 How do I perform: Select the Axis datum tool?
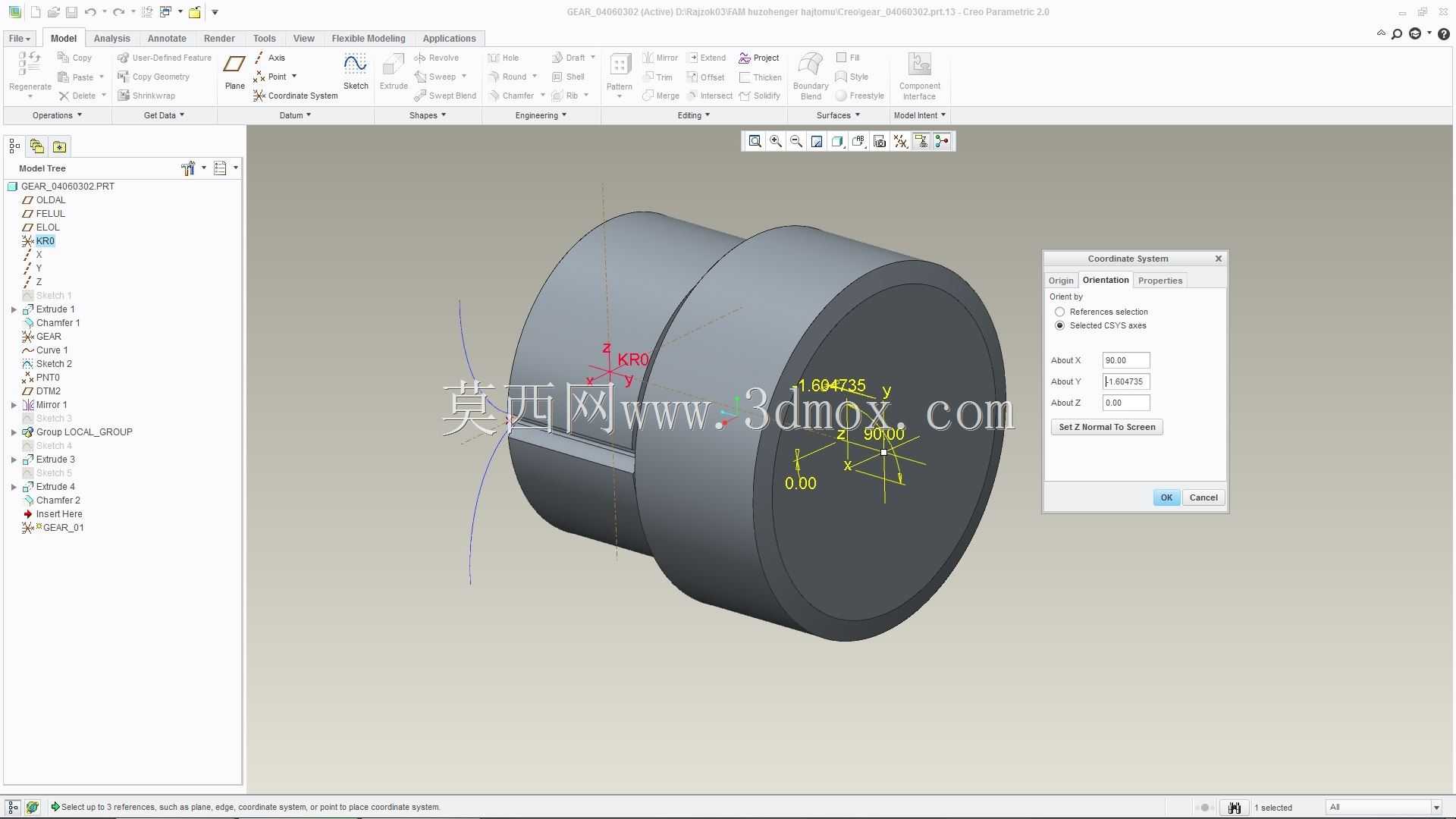pos(269,58)
